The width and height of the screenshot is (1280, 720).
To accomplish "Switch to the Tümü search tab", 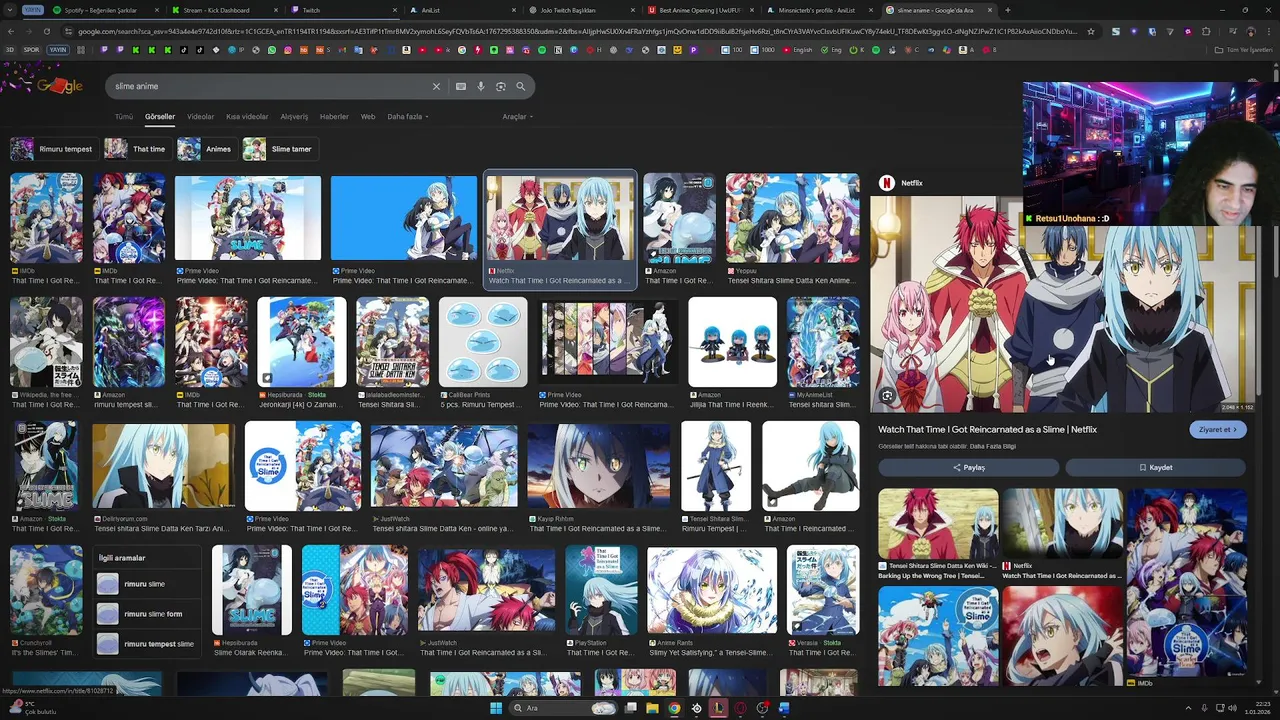I will pos(124,117).
